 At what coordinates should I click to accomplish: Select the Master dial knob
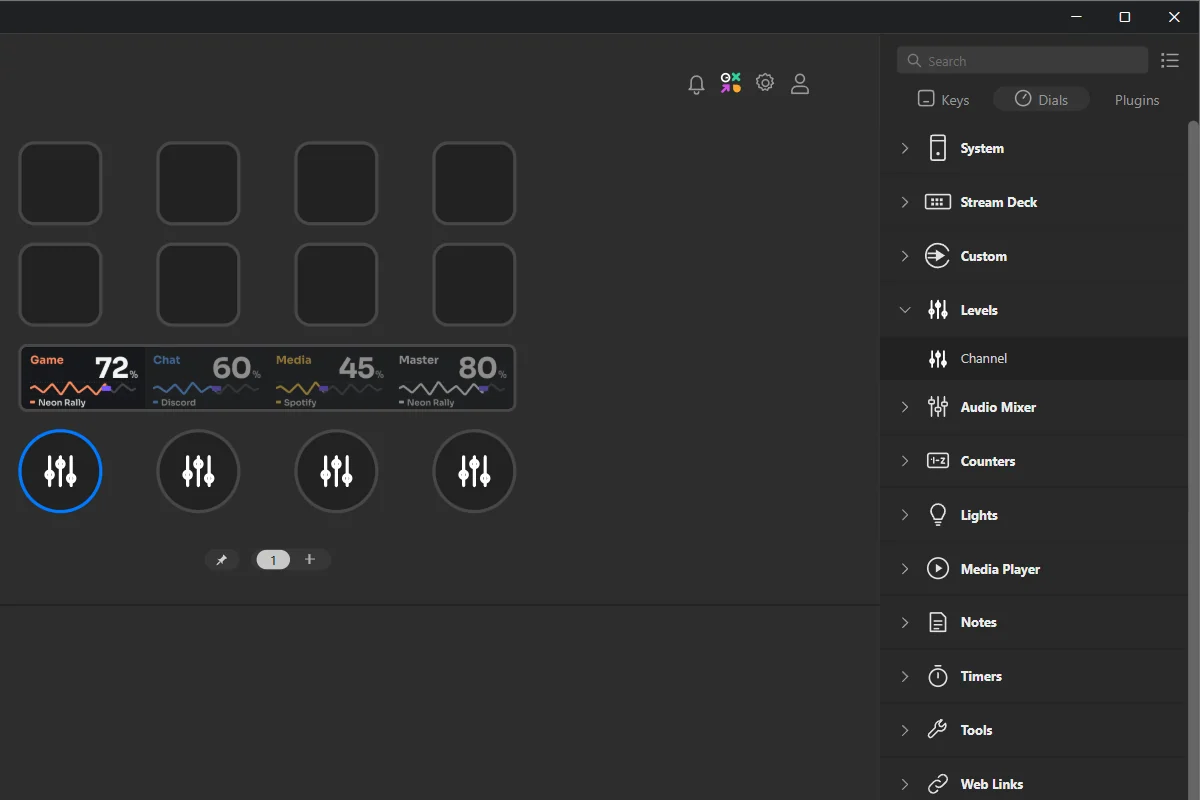(474, 471)
